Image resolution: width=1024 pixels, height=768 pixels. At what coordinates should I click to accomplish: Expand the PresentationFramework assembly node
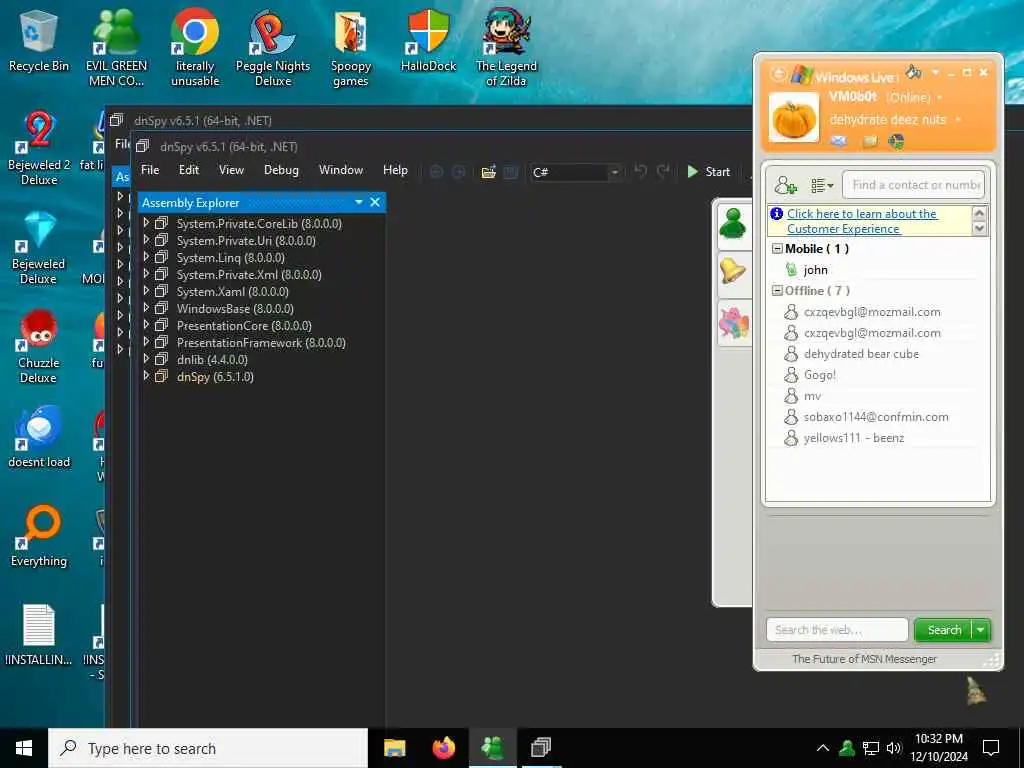click(146, 342)
